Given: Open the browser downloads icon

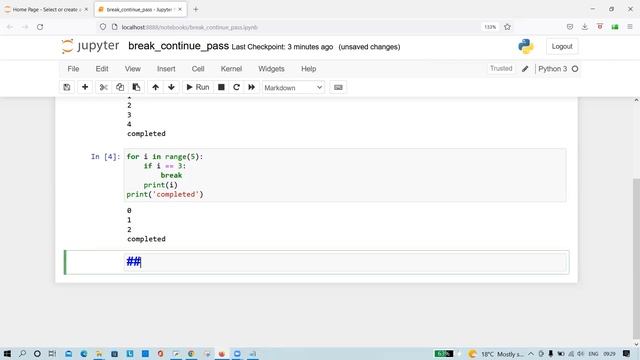Looking at the screenshot, I should tap(584, 27).
